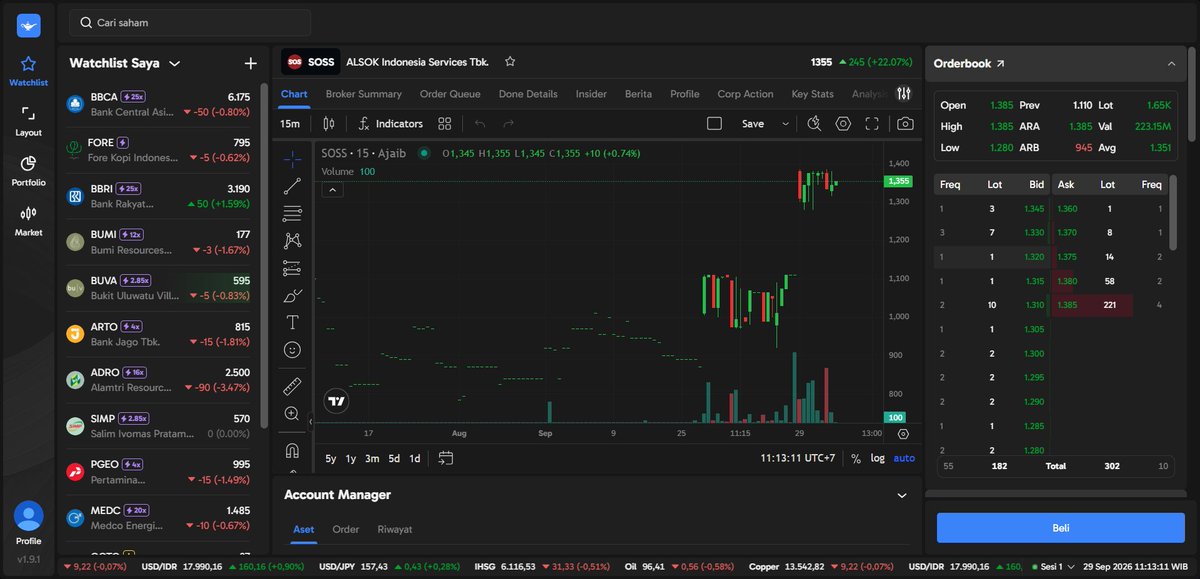Open the Order Queue tab
The width and height of the screenshot is (1200, 579).
[x=450, y=94]
